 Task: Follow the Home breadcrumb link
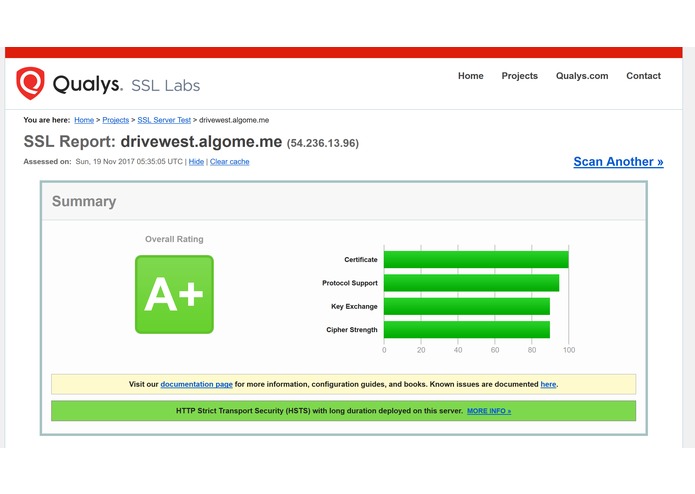[x=84, y=120]
